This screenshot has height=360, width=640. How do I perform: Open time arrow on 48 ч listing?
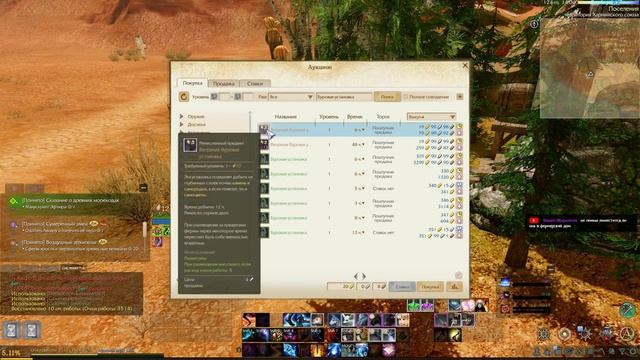[x=363, y=144]
